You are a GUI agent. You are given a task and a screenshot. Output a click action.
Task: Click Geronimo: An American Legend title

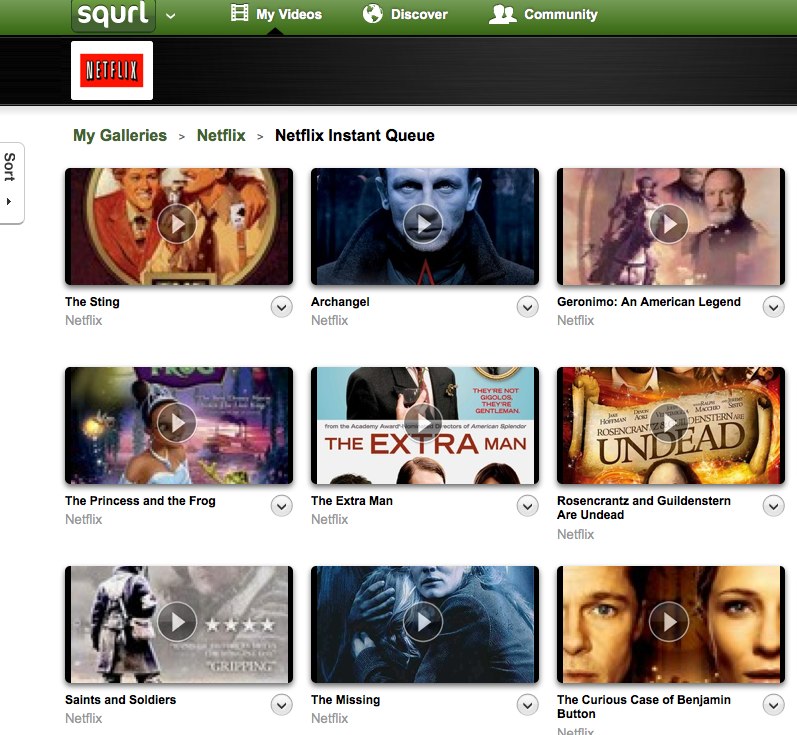pos(649,302)
